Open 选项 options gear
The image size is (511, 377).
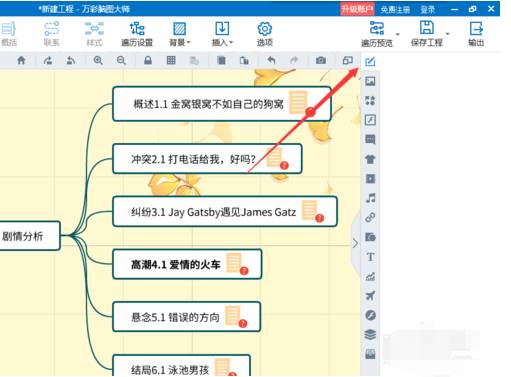click(265, 34)
